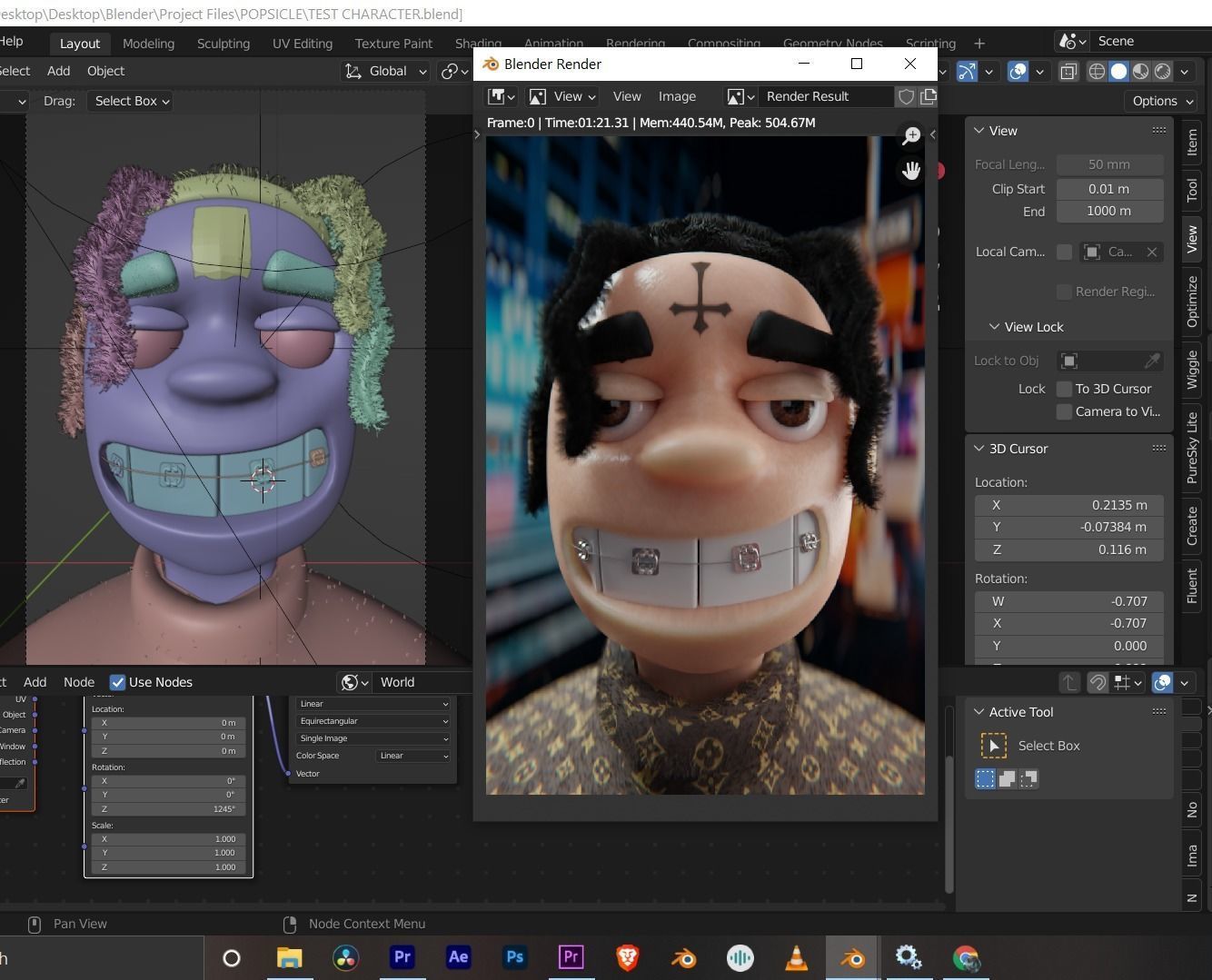Choose the Extend selection mode icon
1212x980 pixels.
click(1007, 779)
